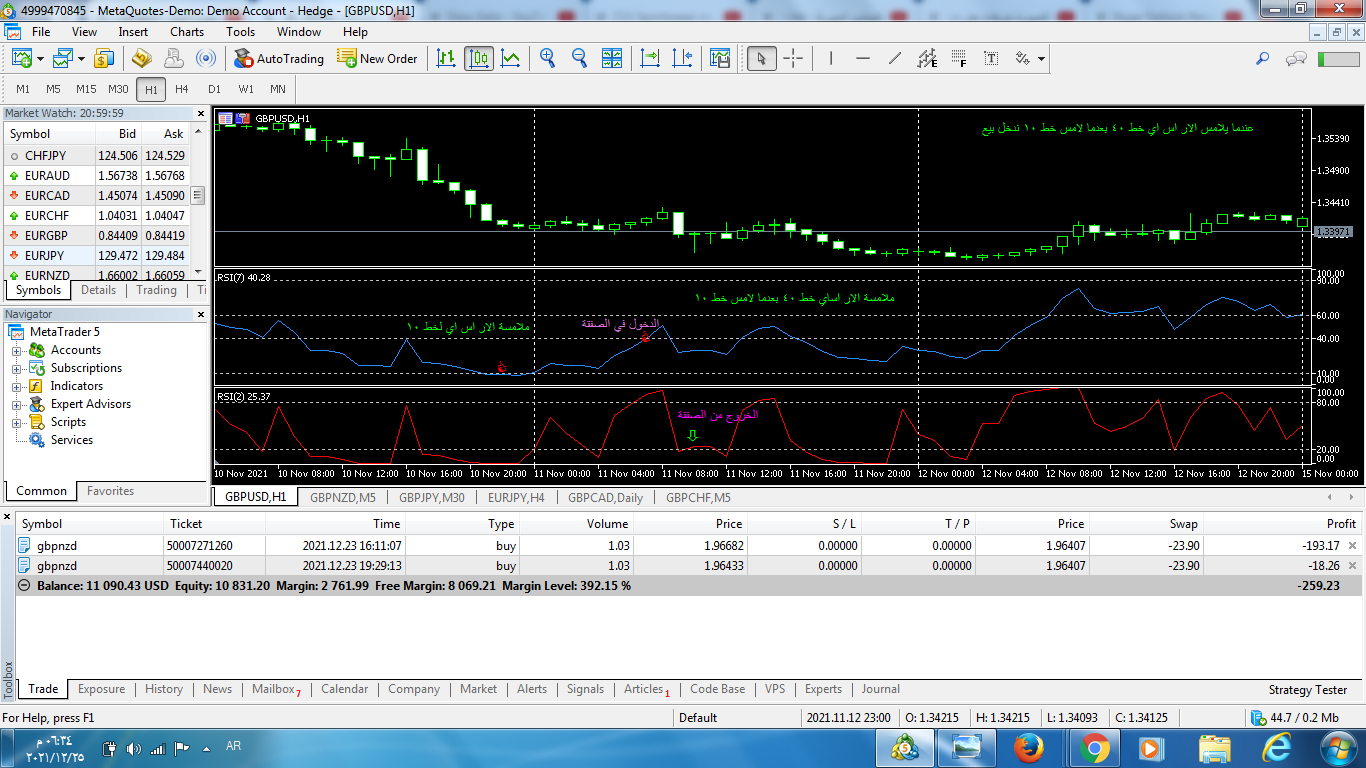The height and width of the screenshot is (768, 1366).
Task: Zoom in on the chart
Action: (x=547, y=58)
